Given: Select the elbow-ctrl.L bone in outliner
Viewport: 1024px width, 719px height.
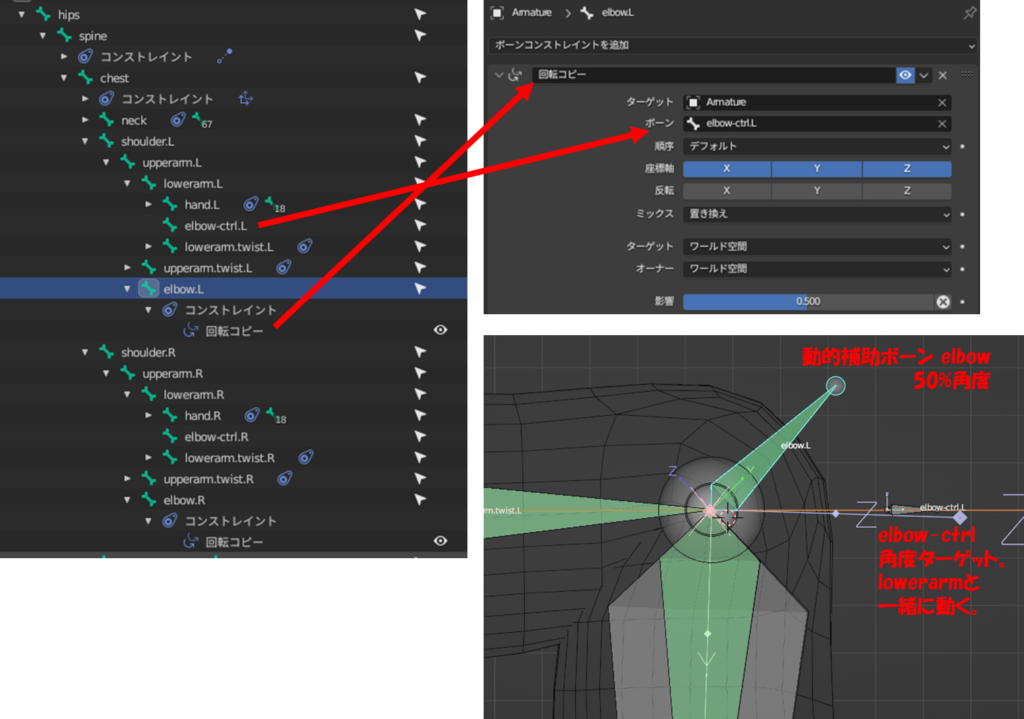Looking at the screenshot, I should point(215,226).
